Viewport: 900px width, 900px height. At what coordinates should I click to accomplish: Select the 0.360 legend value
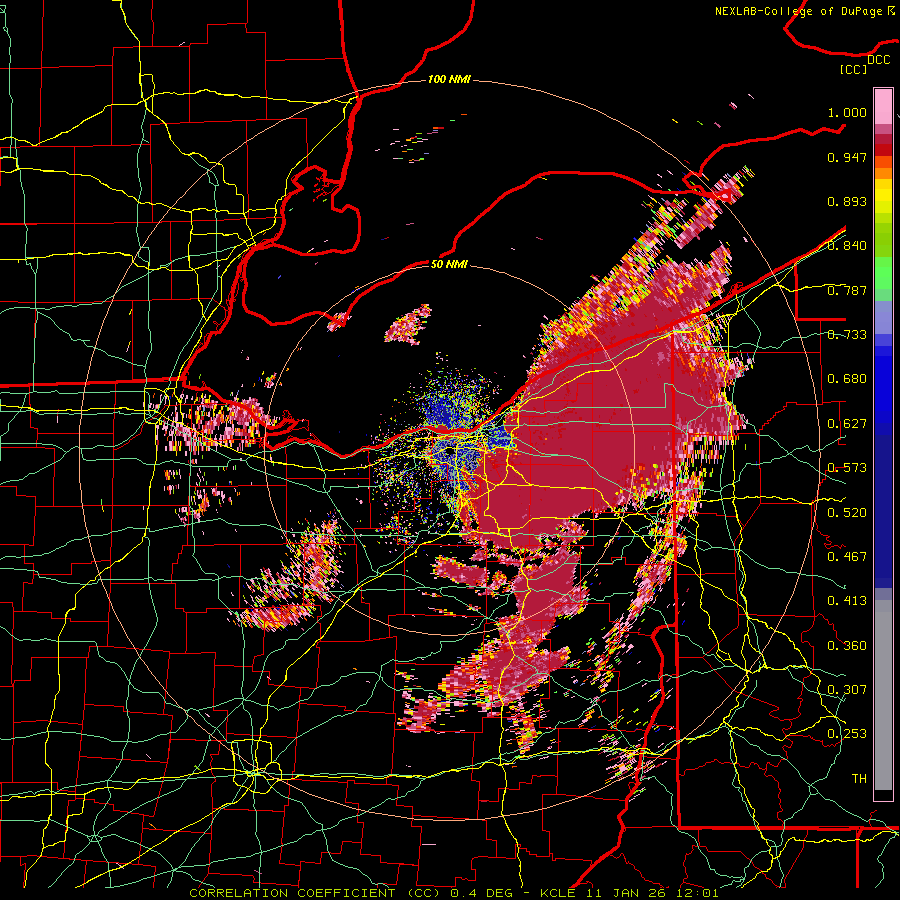[x=847, y=646]
